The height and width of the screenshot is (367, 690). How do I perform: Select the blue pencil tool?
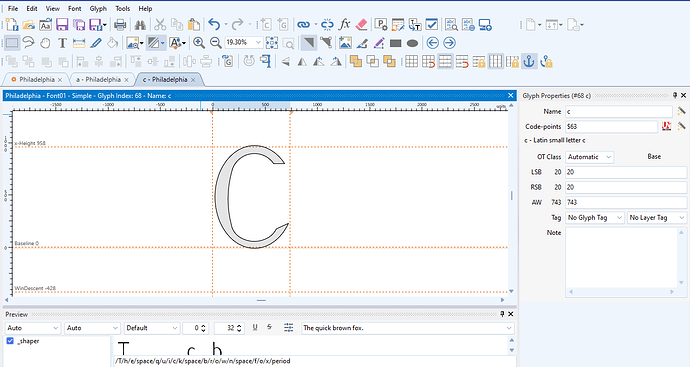96,43
